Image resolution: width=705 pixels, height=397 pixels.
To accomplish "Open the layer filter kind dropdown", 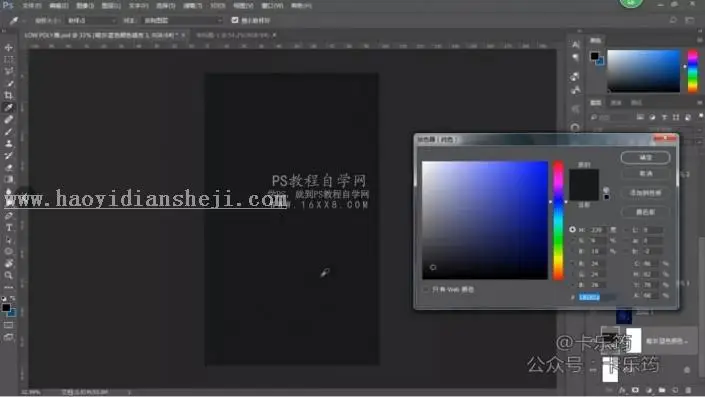I will tap(611, 117).
